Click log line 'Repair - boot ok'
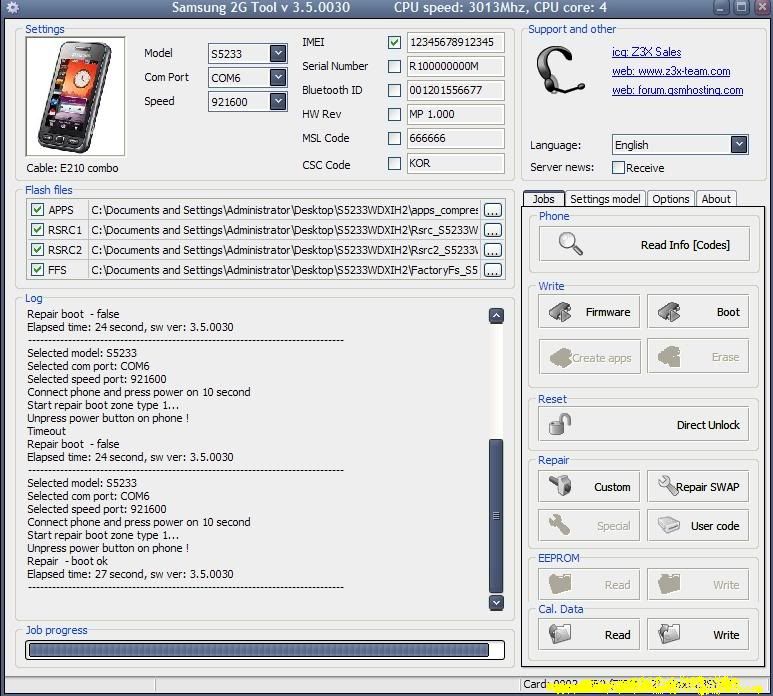Viewport: 773px width, 696px height. pyautogui.click(x=68, y=561)
